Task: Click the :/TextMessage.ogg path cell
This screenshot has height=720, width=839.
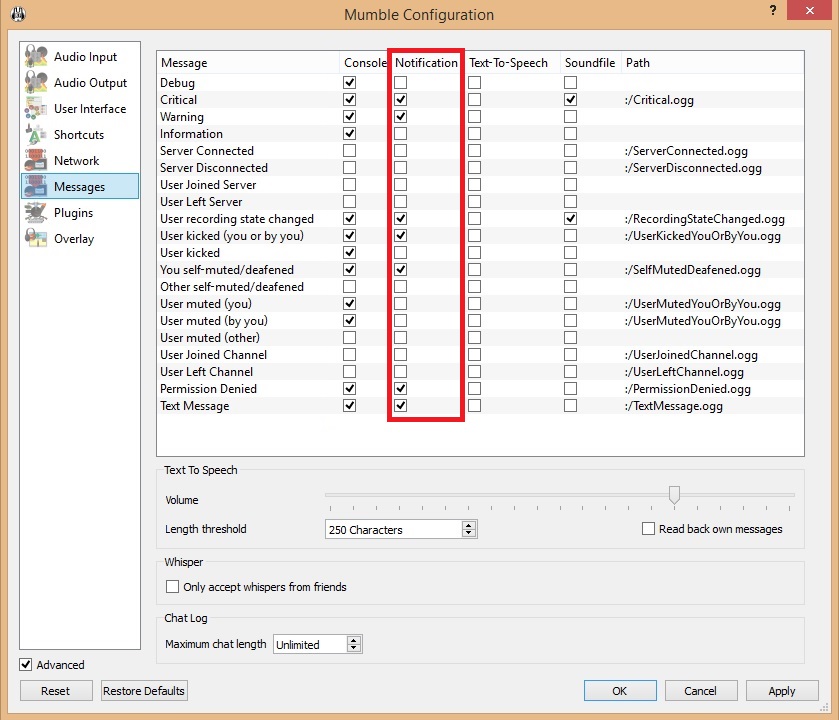Action: pos(674,406)
